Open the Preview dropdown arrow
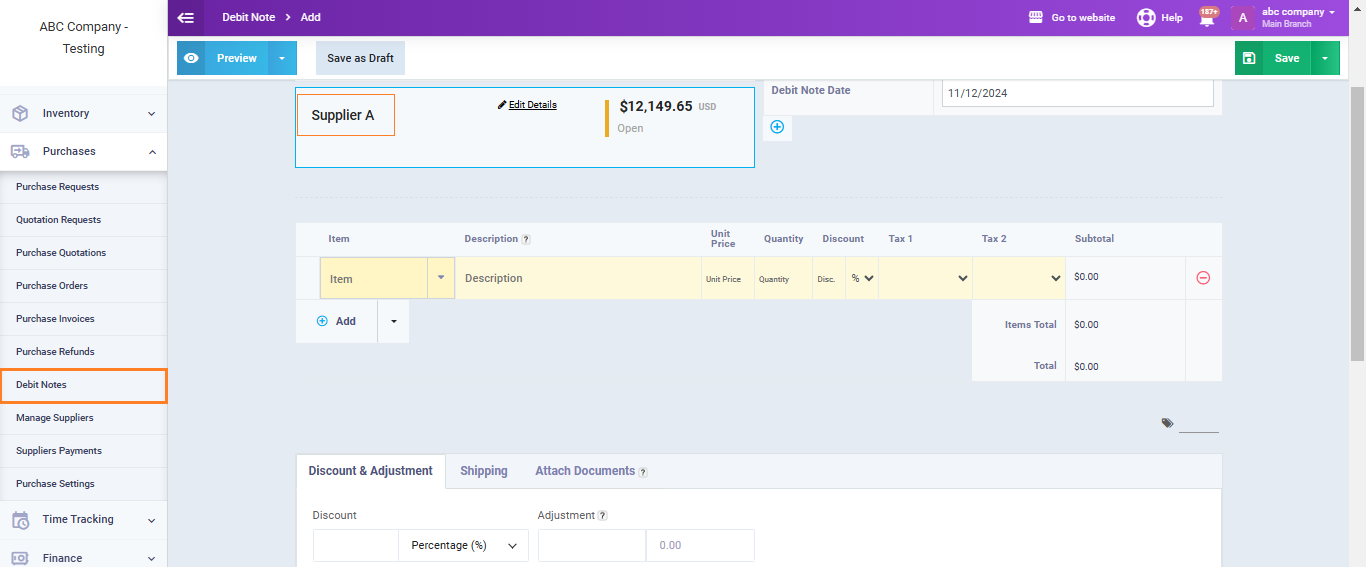1366x567 pixels. (282, 58)
